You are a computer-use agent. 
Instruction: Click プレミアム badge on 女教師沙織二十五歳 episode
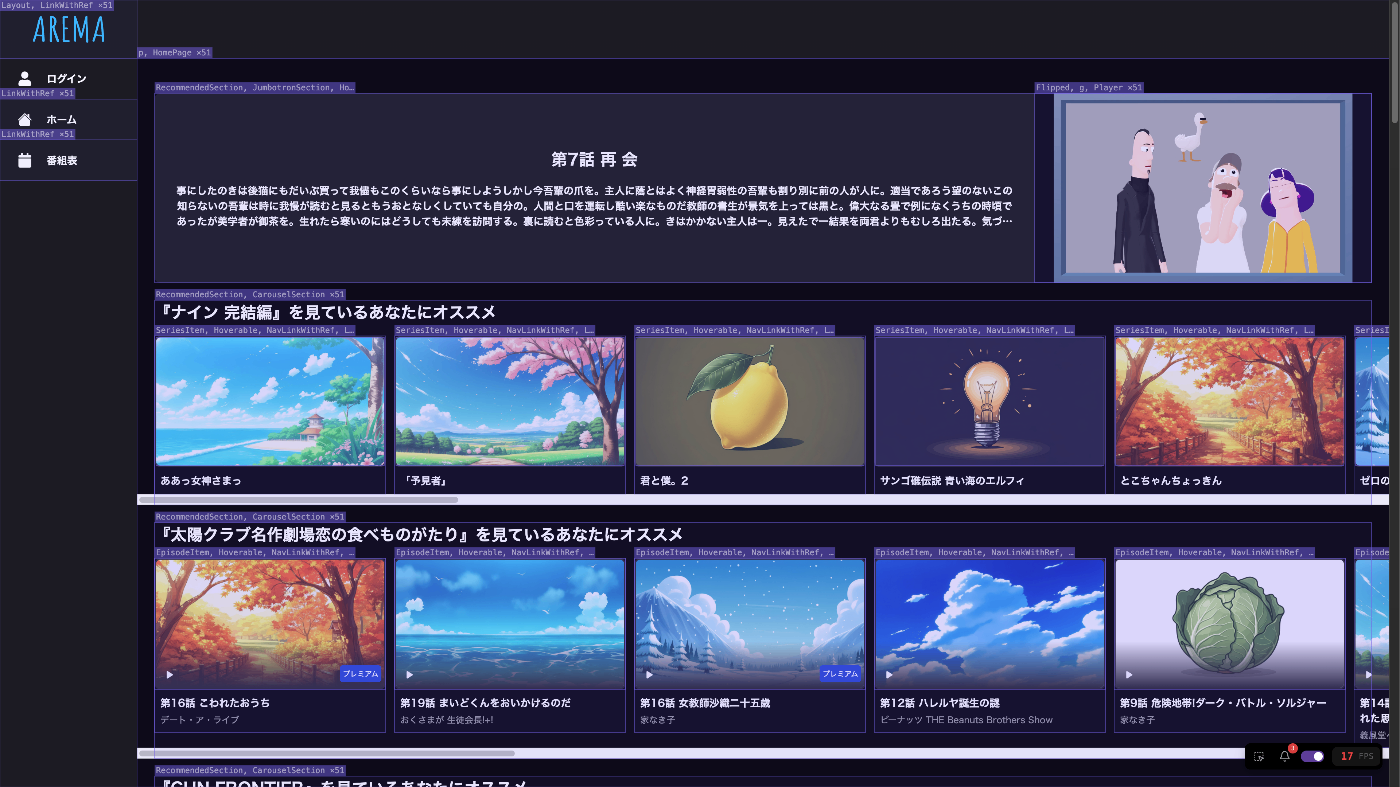(841, 674)
